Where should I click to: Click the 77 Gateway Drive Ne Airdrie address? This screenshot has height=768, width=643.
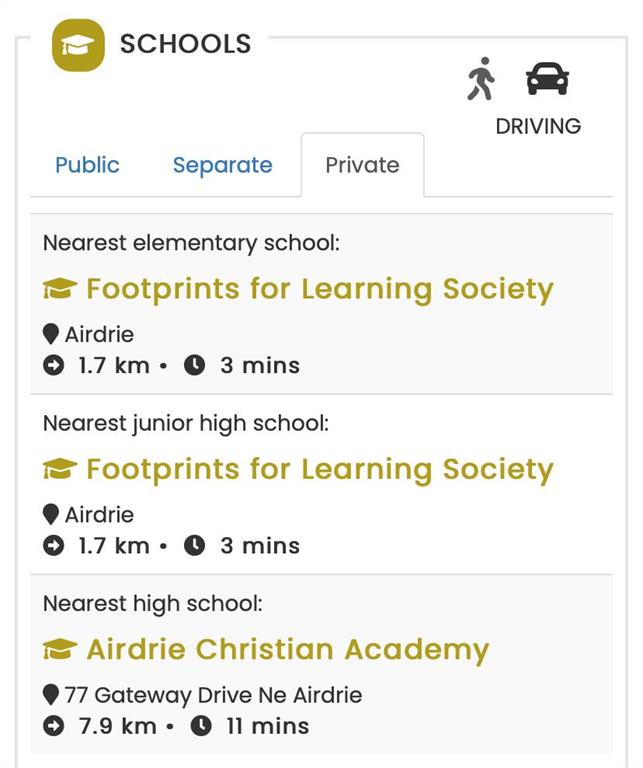pyautogui.click(x=213, y=694)
